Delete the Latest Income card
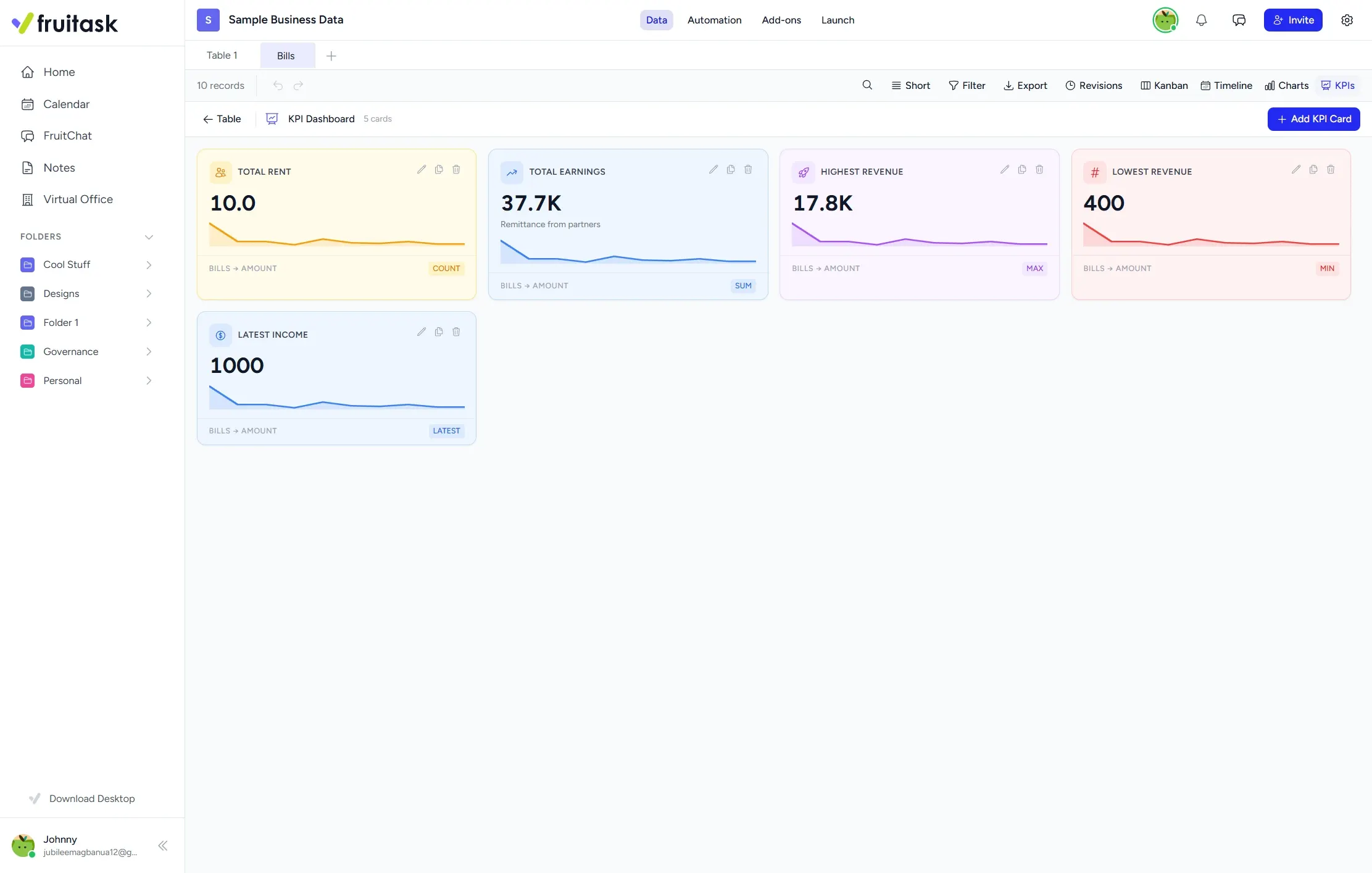1372x873 pixels. tap(456, 332)
